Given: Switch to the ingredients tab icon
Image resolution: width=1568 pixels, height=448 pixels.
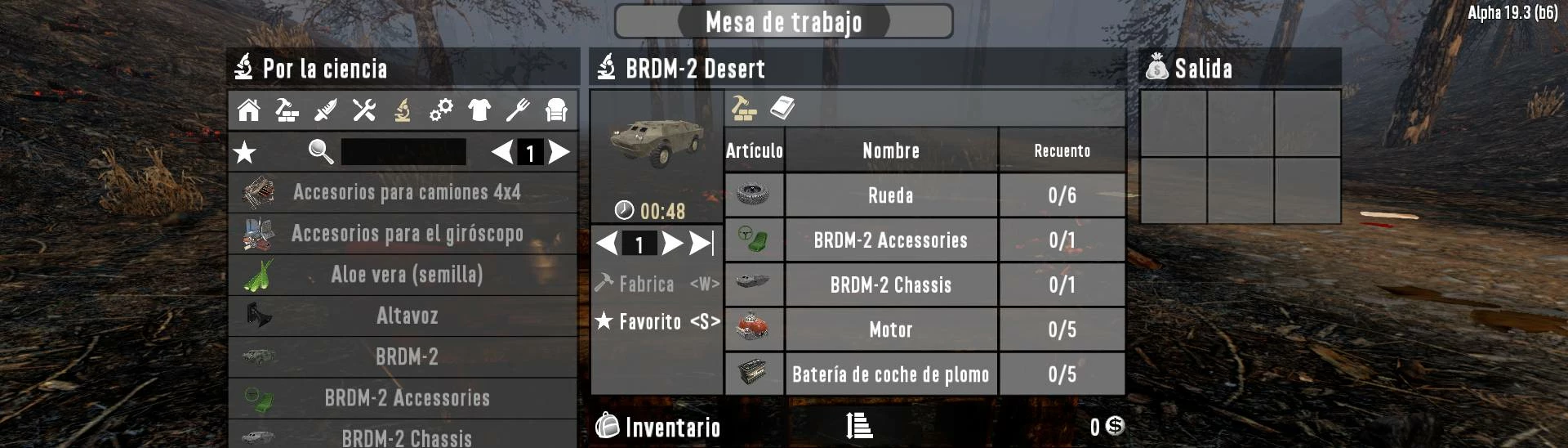Looking at the screenshot, I should pos(744,108).
